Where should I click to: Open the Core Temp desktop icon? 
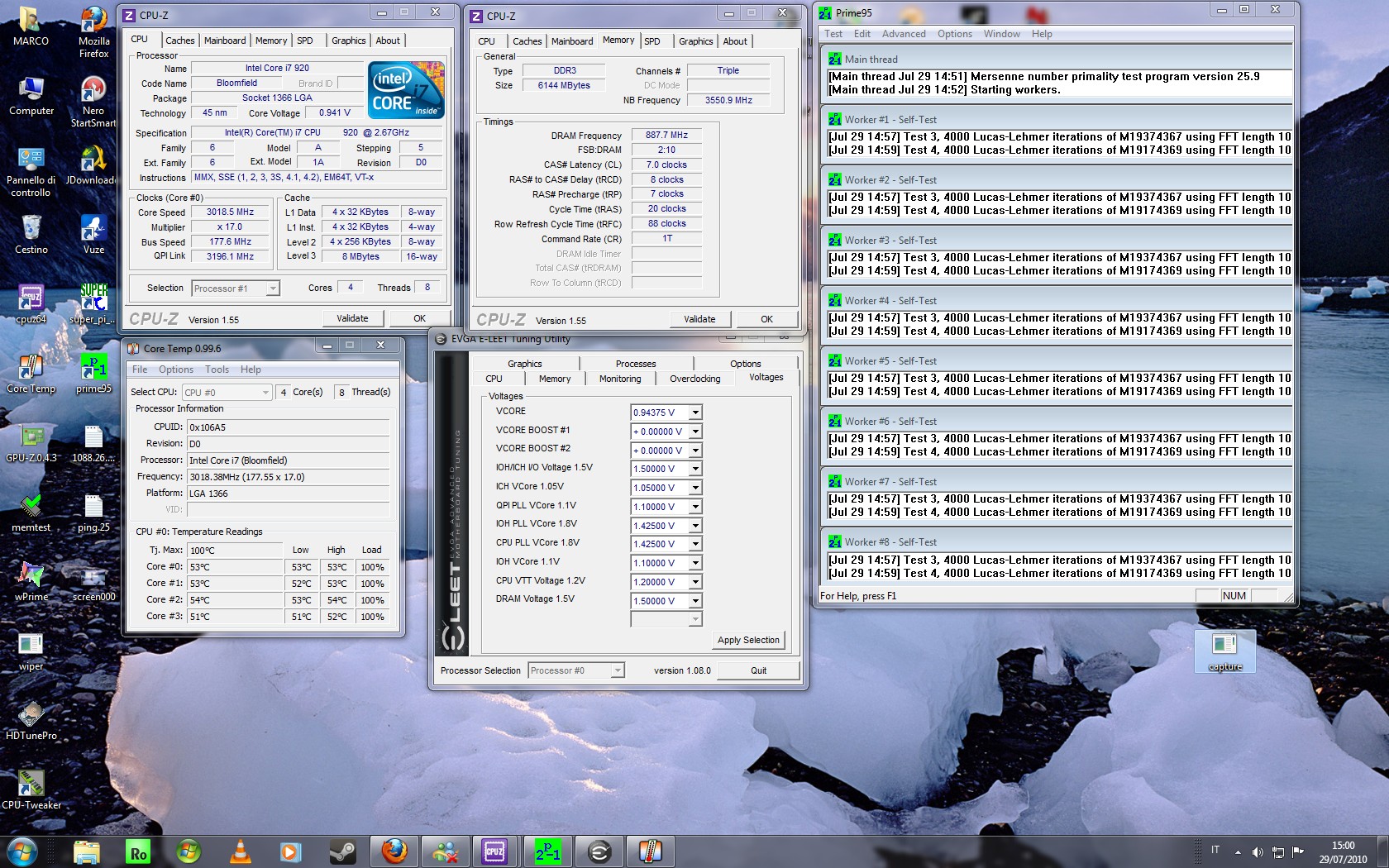coord(31,374)
